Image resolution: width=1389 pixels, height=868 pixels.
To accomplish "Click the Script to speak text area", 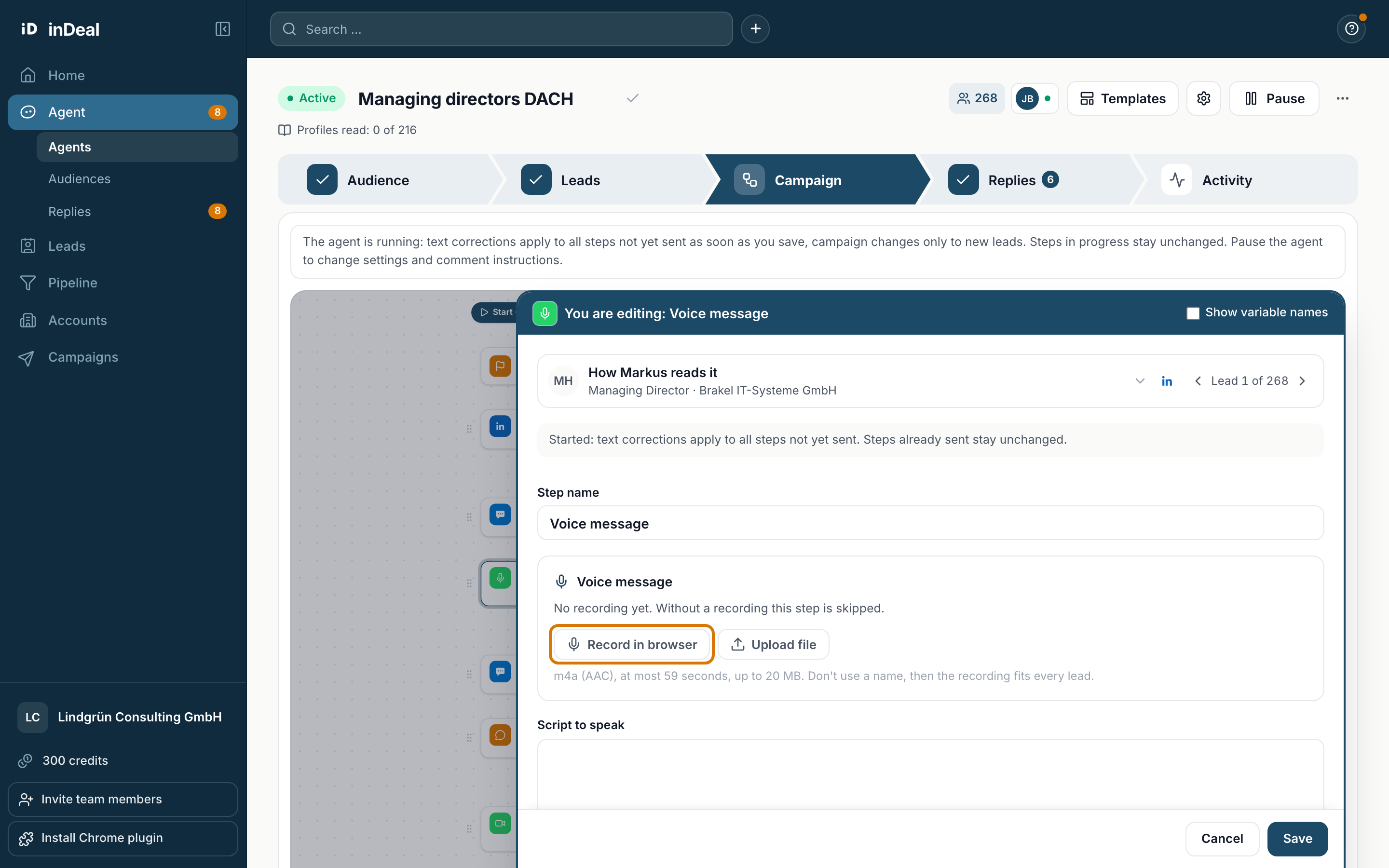I will point(930,774).
